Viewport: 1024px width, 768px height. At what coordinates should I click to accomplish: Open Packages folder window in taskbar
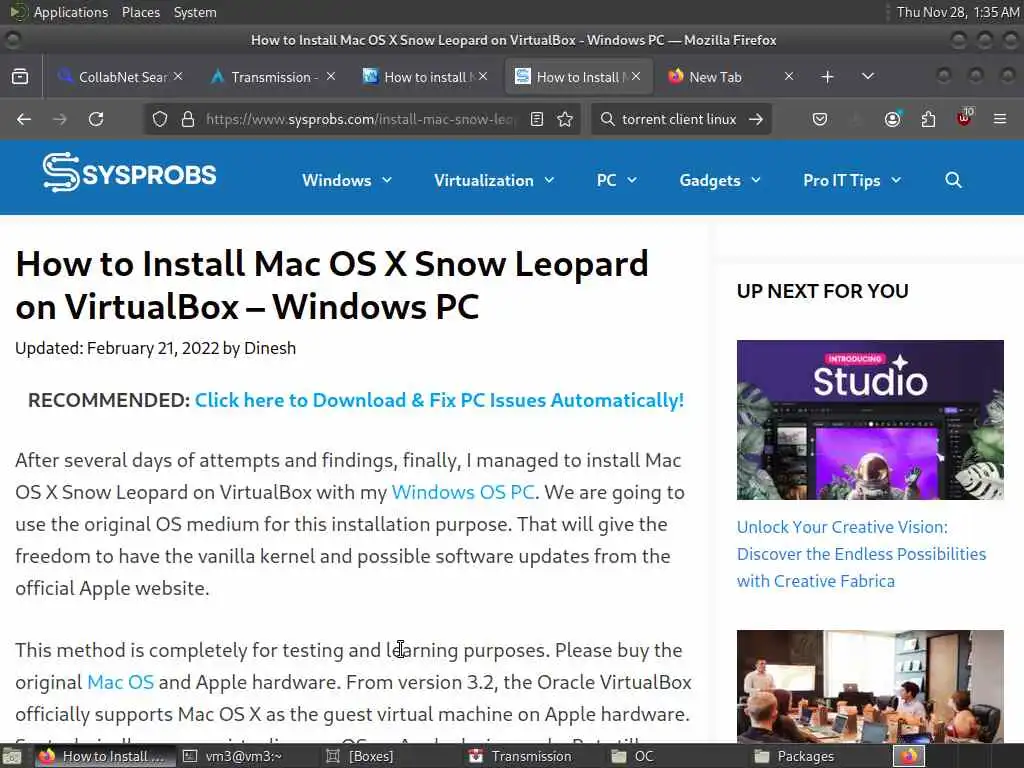805,756
